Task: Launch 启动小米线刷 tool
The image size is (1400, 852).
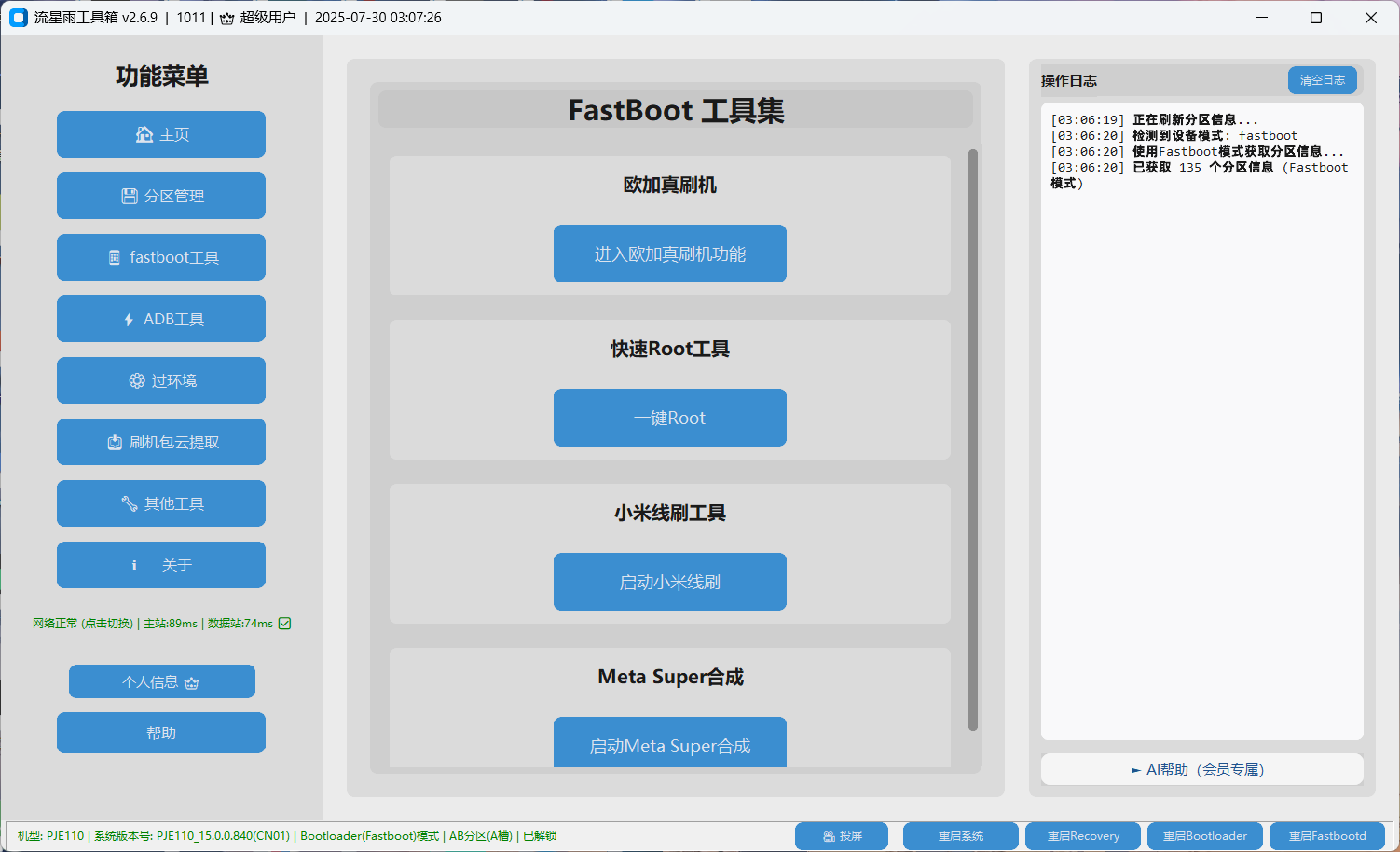Action: click(x=669, y=582)
